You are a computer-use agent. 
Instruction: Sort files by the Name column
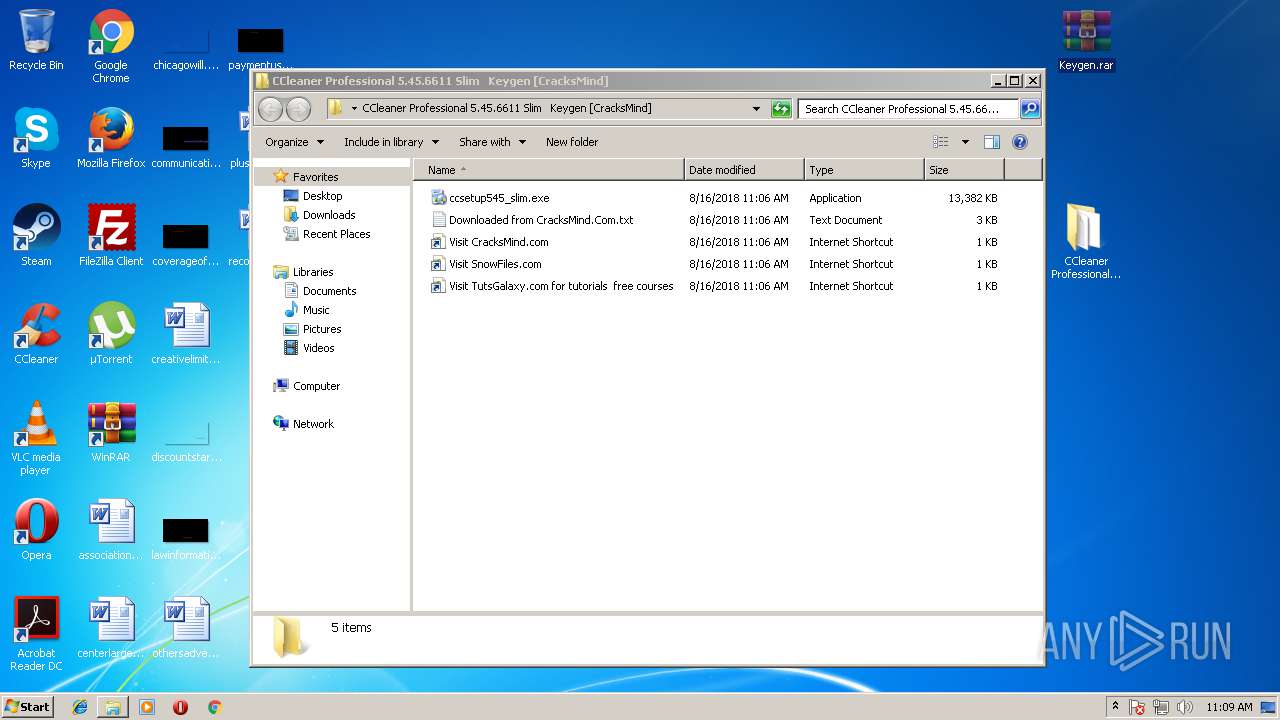(548, 170)
